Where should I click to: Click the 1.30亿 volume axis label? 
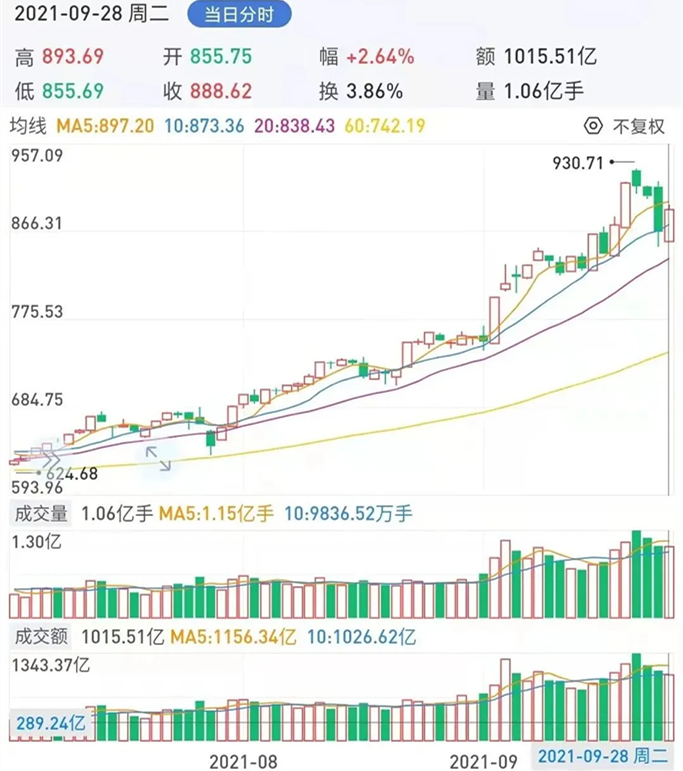click(x=36, y=541)
